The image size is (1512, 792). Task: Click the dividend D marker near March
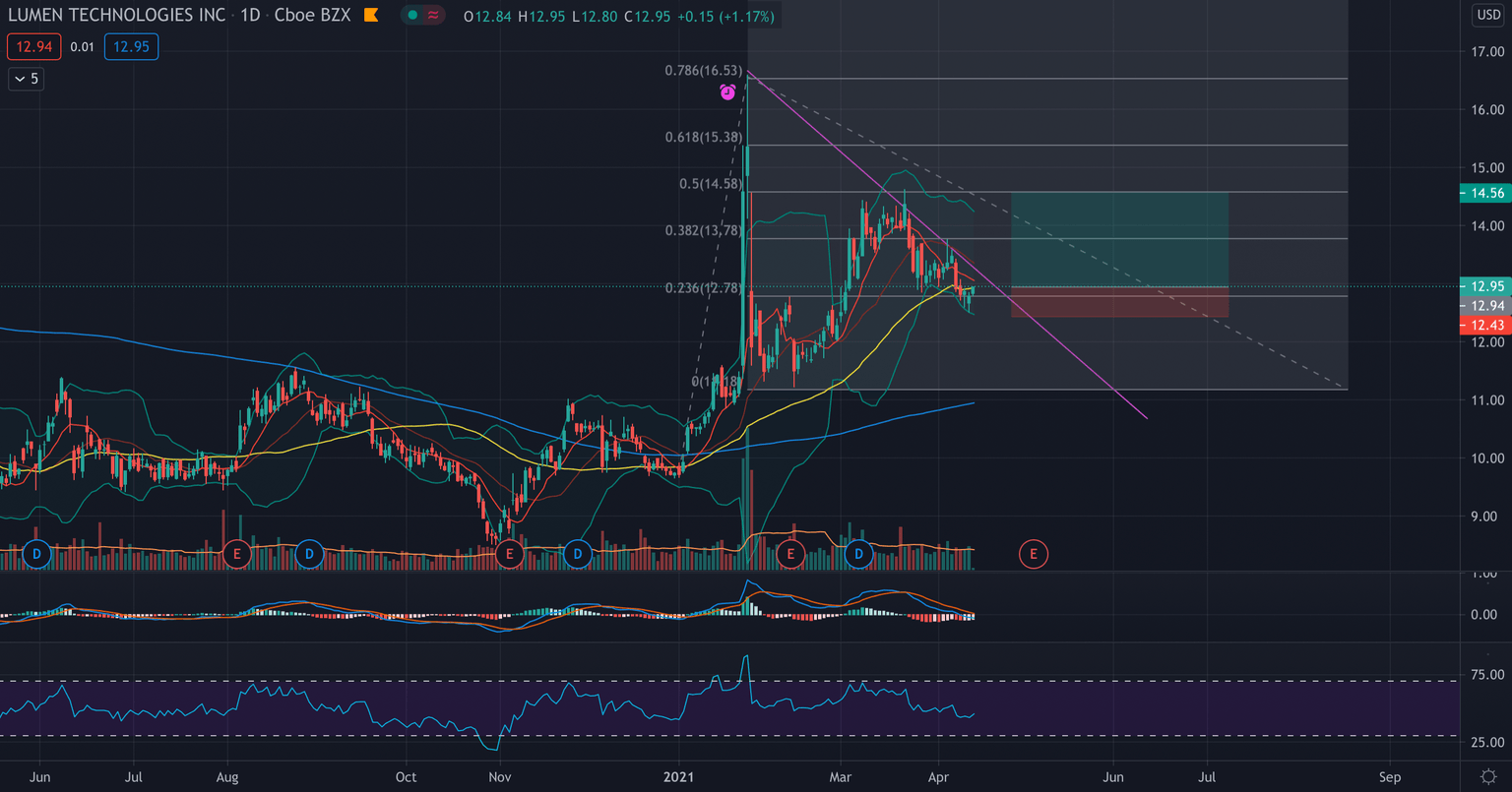click(x=858, y=554)
